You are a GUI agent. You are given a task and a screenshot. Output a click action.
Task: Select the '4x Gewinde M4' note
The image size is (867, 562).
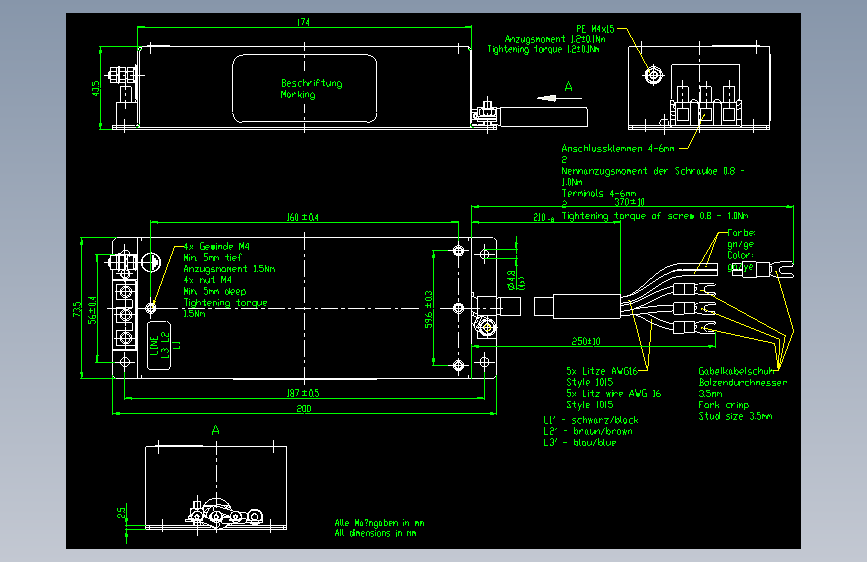217,246
